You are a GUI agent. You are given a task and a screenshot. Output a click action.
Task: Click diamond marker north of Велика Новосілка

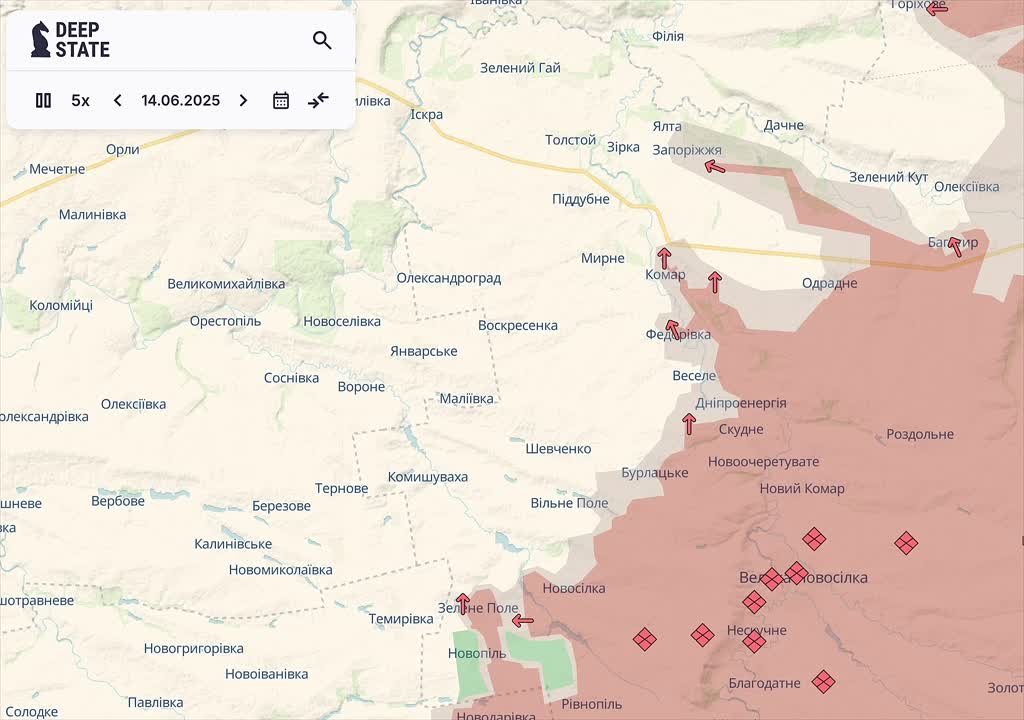pyautogui.click(x=814, y=540)
